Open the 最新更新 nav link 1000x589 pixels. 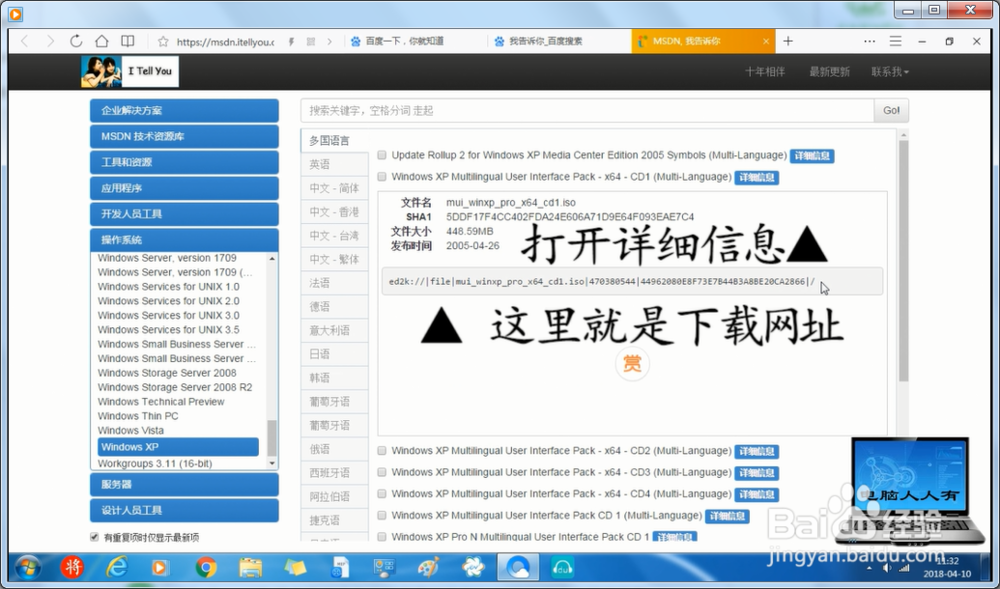829,72
